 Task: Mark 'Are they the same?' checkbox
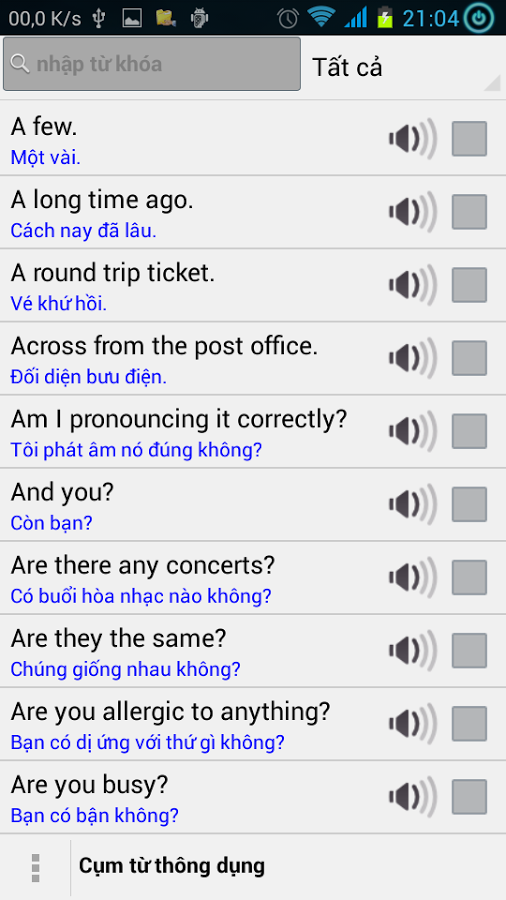(x=469, y=651)
